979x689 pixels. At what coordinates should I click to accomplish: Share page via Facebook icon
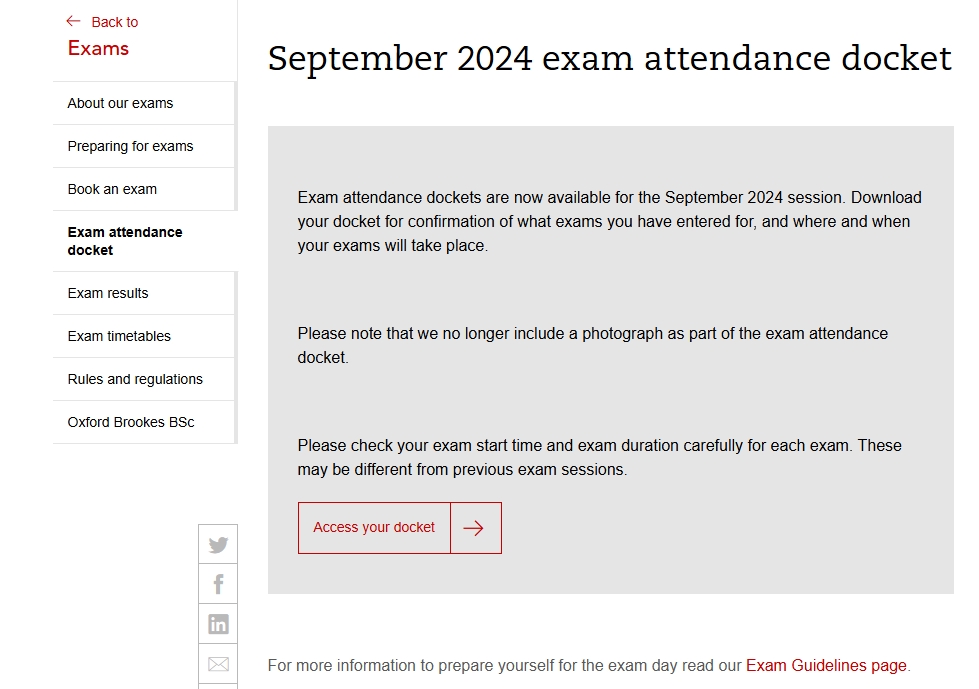click(218, 584)
